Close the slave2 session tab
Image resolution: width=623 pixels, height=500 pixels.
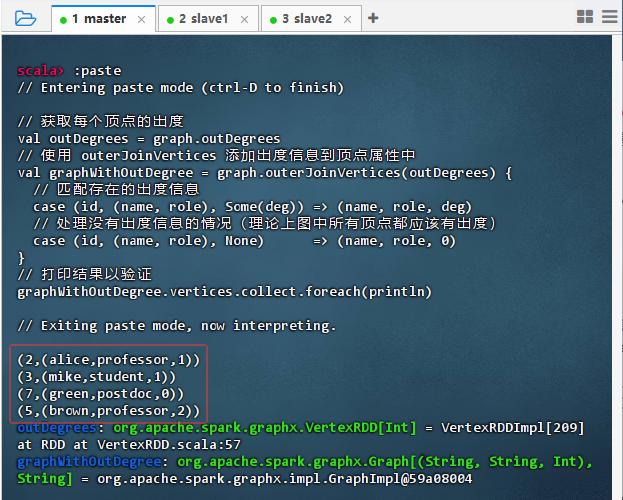pyautogui.click(x=347, y=19)
